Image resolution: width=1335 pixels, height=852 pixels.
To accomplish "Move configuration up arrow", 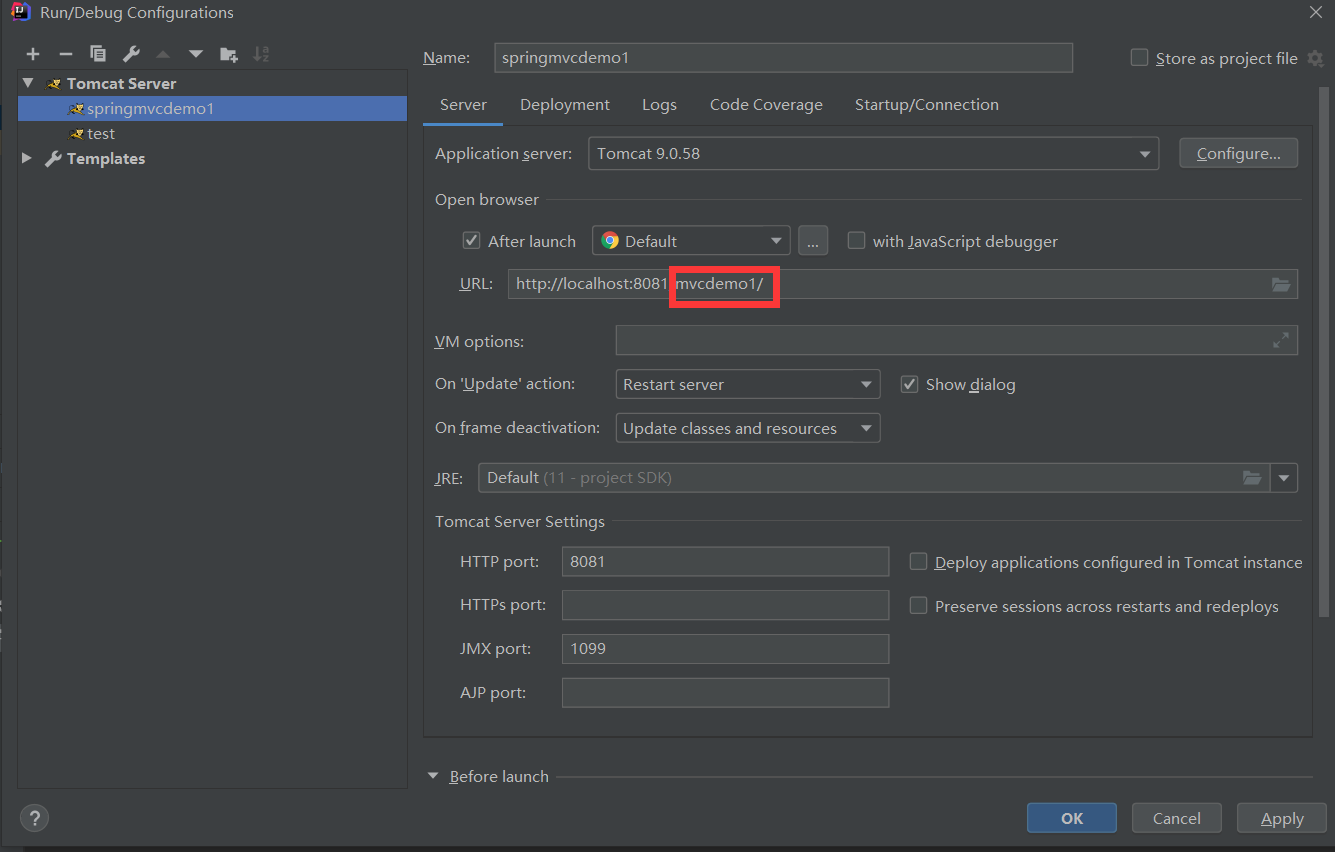I will [163, 54].
